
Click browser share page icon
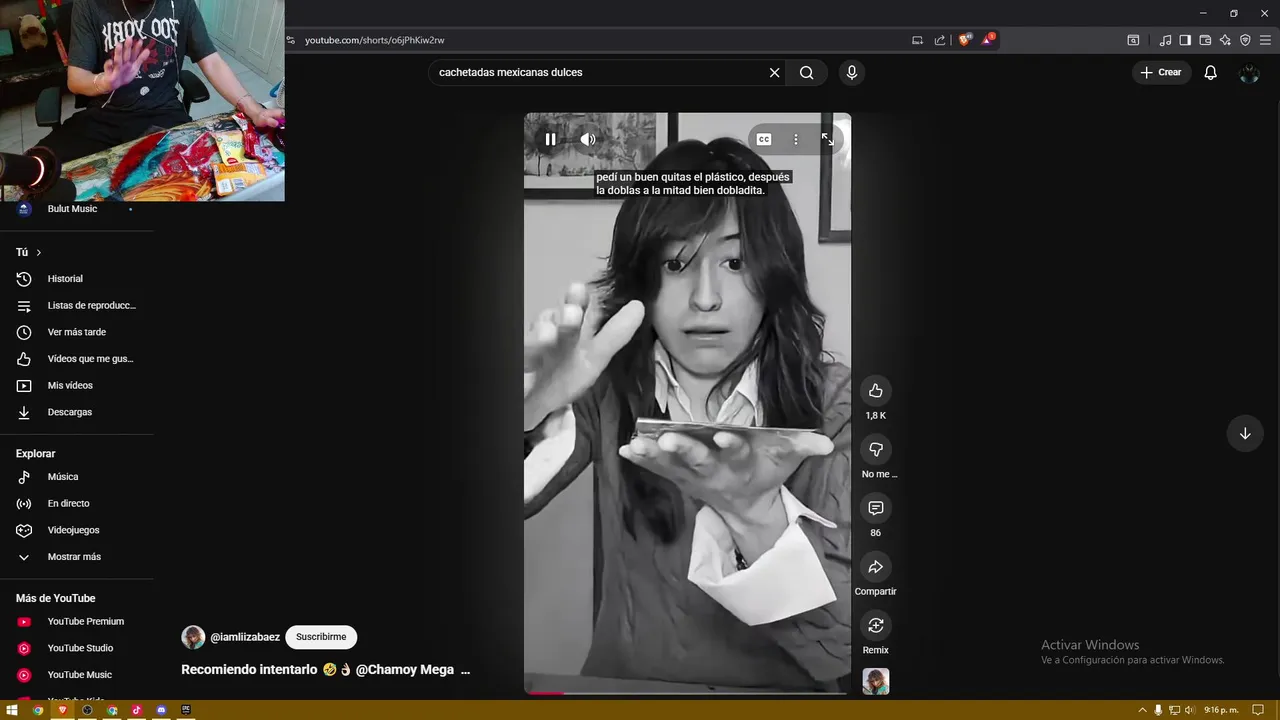point(940,40)
